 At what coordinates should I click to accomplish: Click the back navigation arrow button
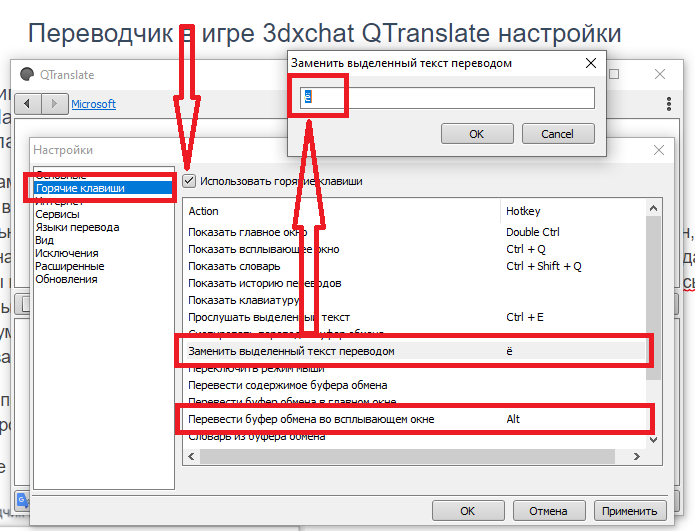coord(30,104)
